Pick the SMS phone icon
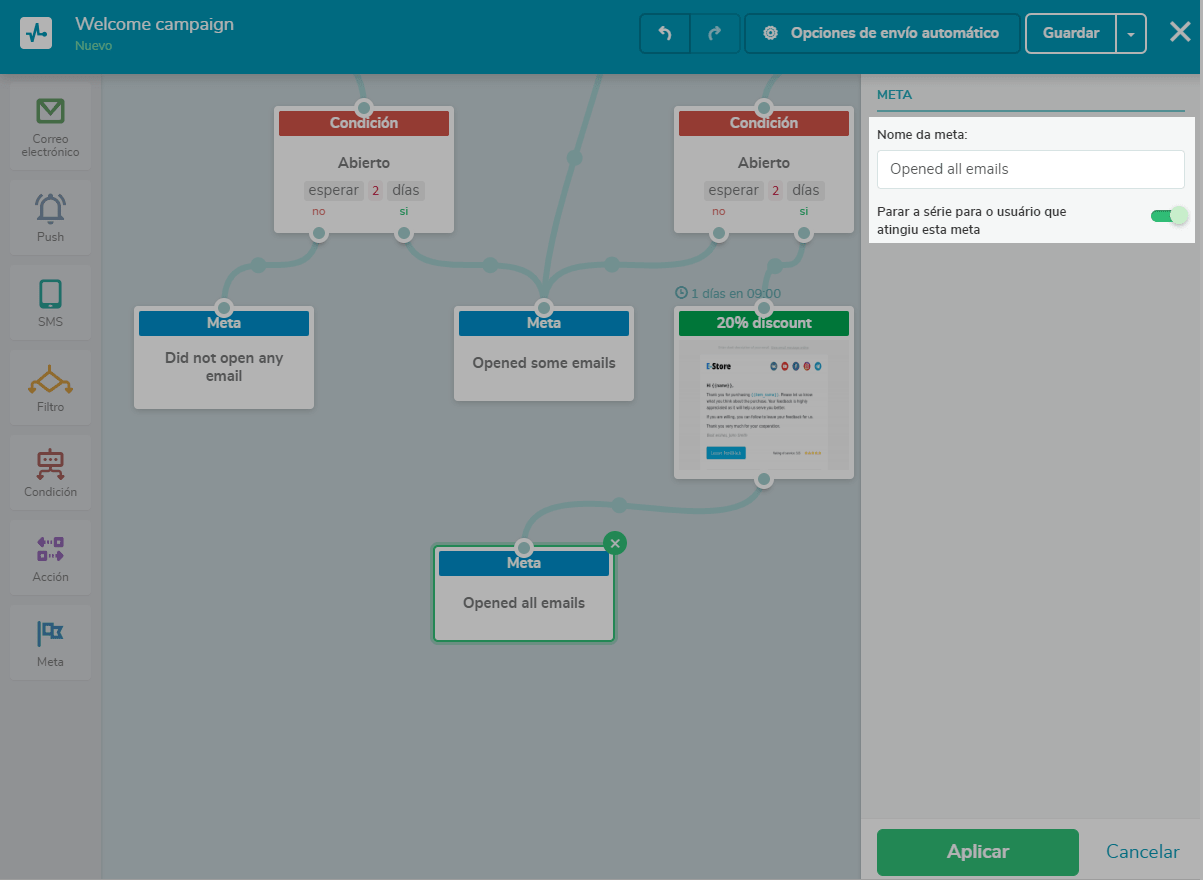 [50, 294]
